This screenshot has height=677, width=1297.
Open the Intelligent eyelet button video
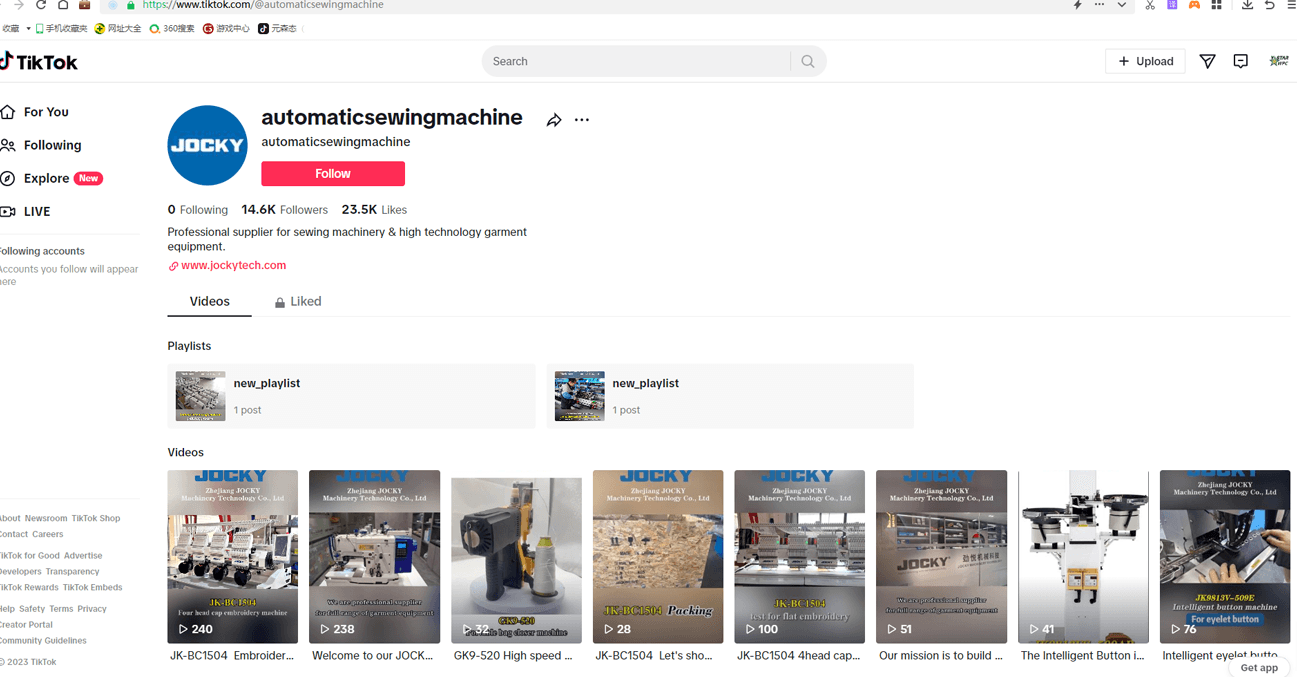pos(1225,557)
